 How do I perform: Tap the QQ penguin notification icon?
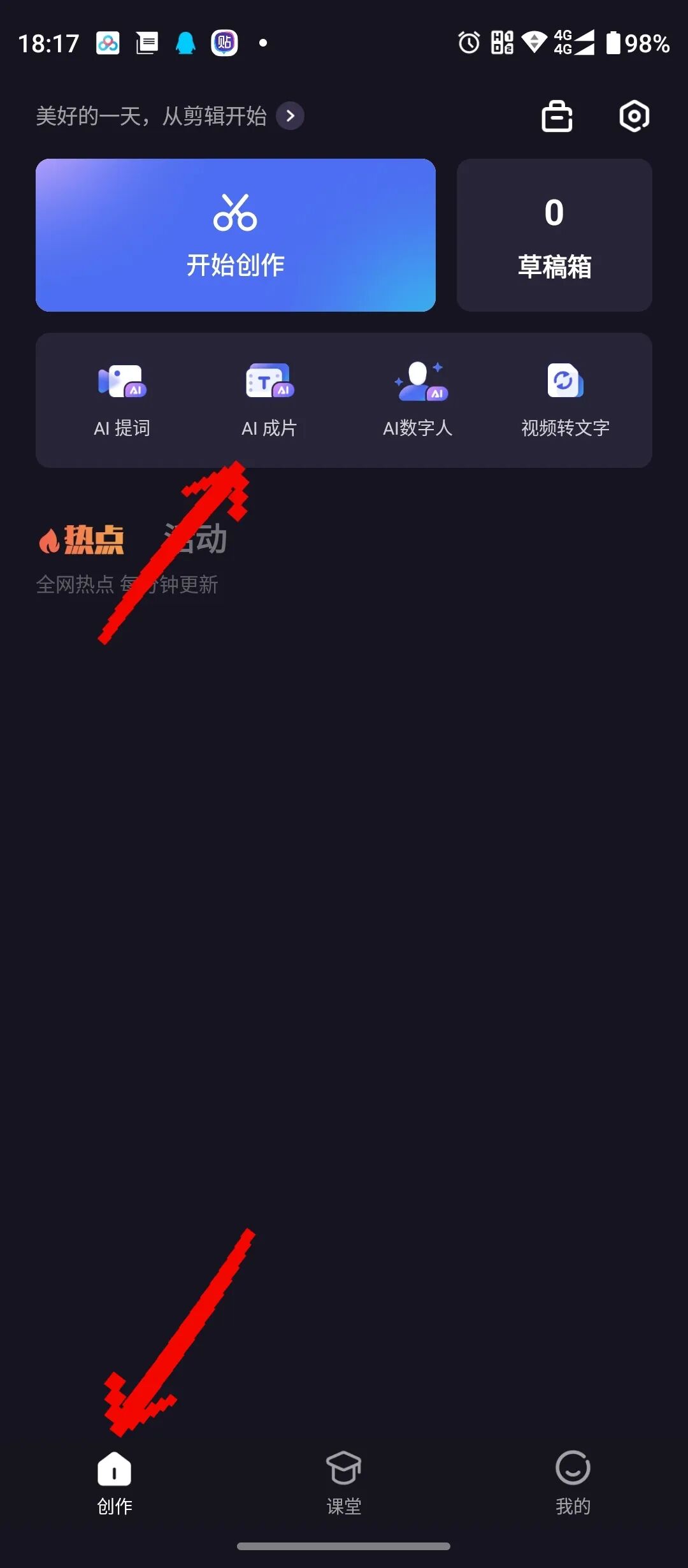185,43
